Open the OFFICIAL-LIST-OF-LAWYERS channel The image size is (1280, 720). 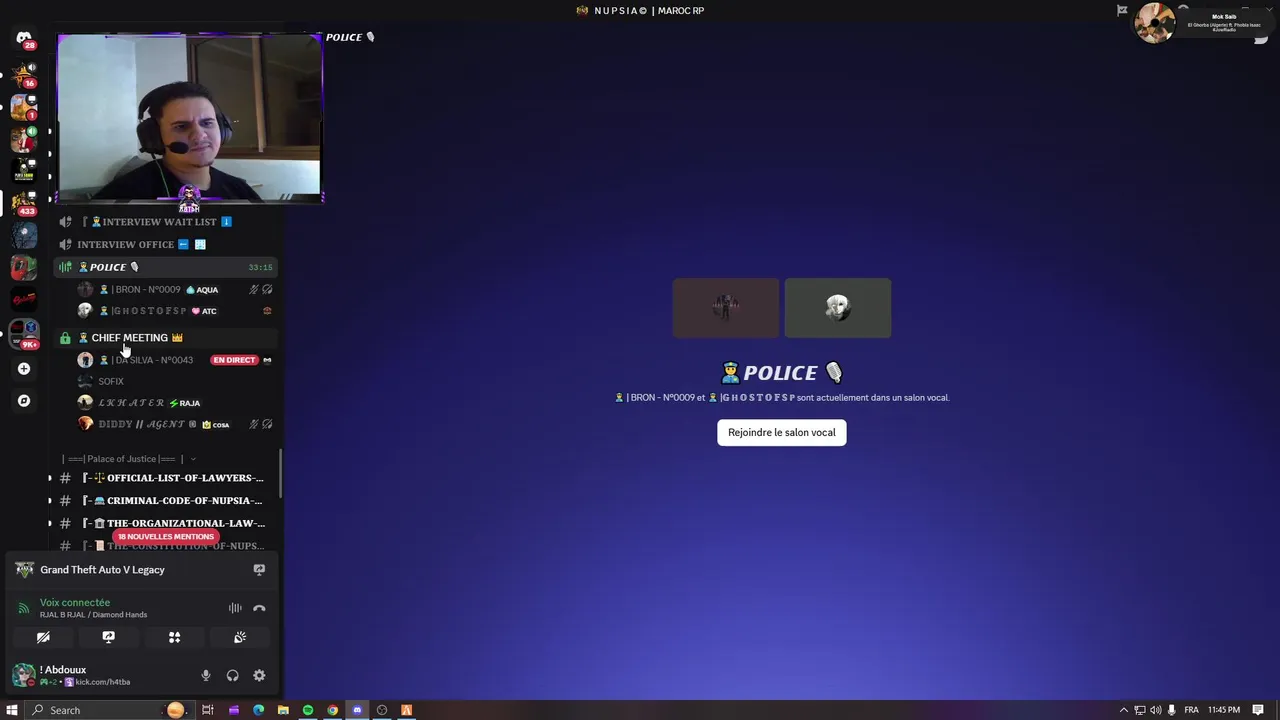[x=164, y=478]
